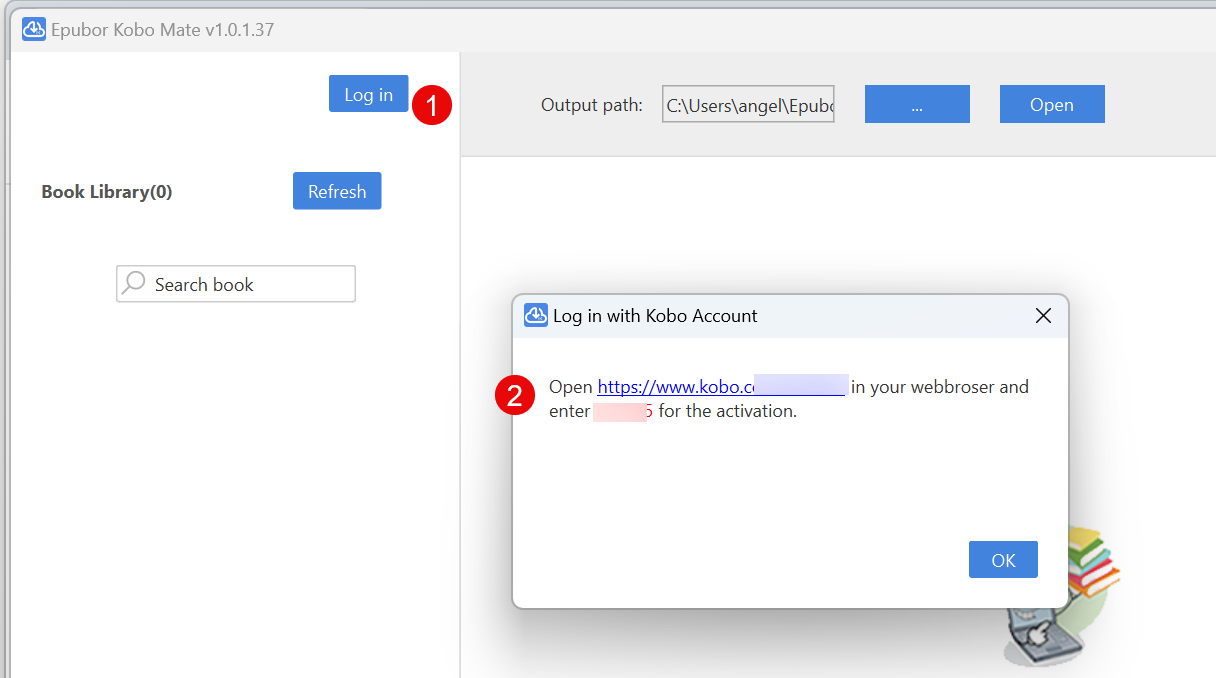Open the output folder

point(1052,105)
